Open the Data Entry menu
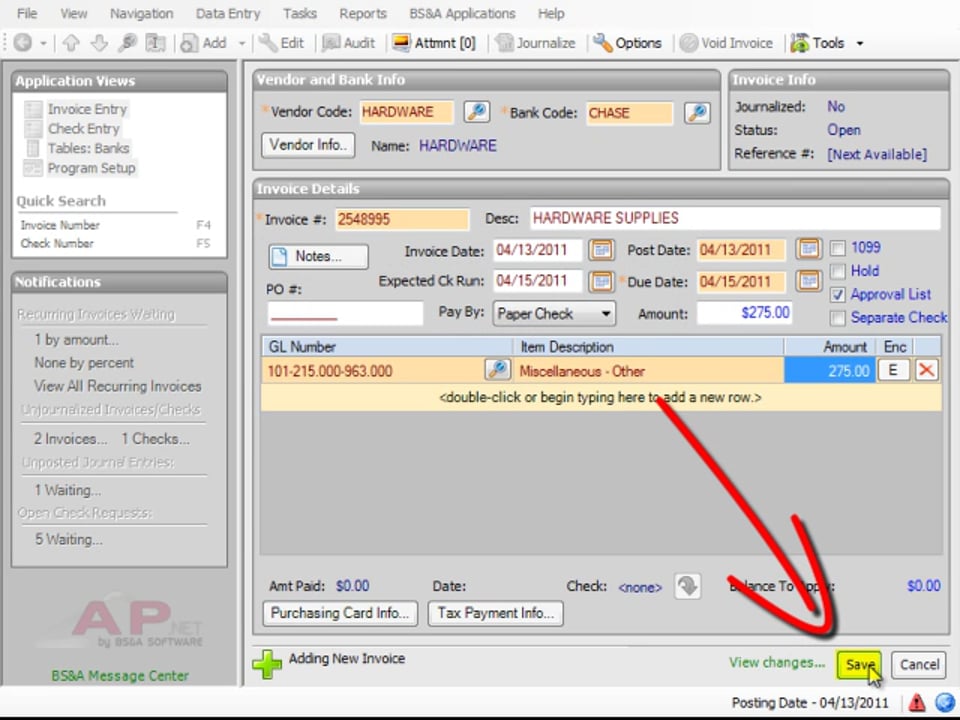Image resolution: width=960 pixels, height=720 pixels. (228, 13)
